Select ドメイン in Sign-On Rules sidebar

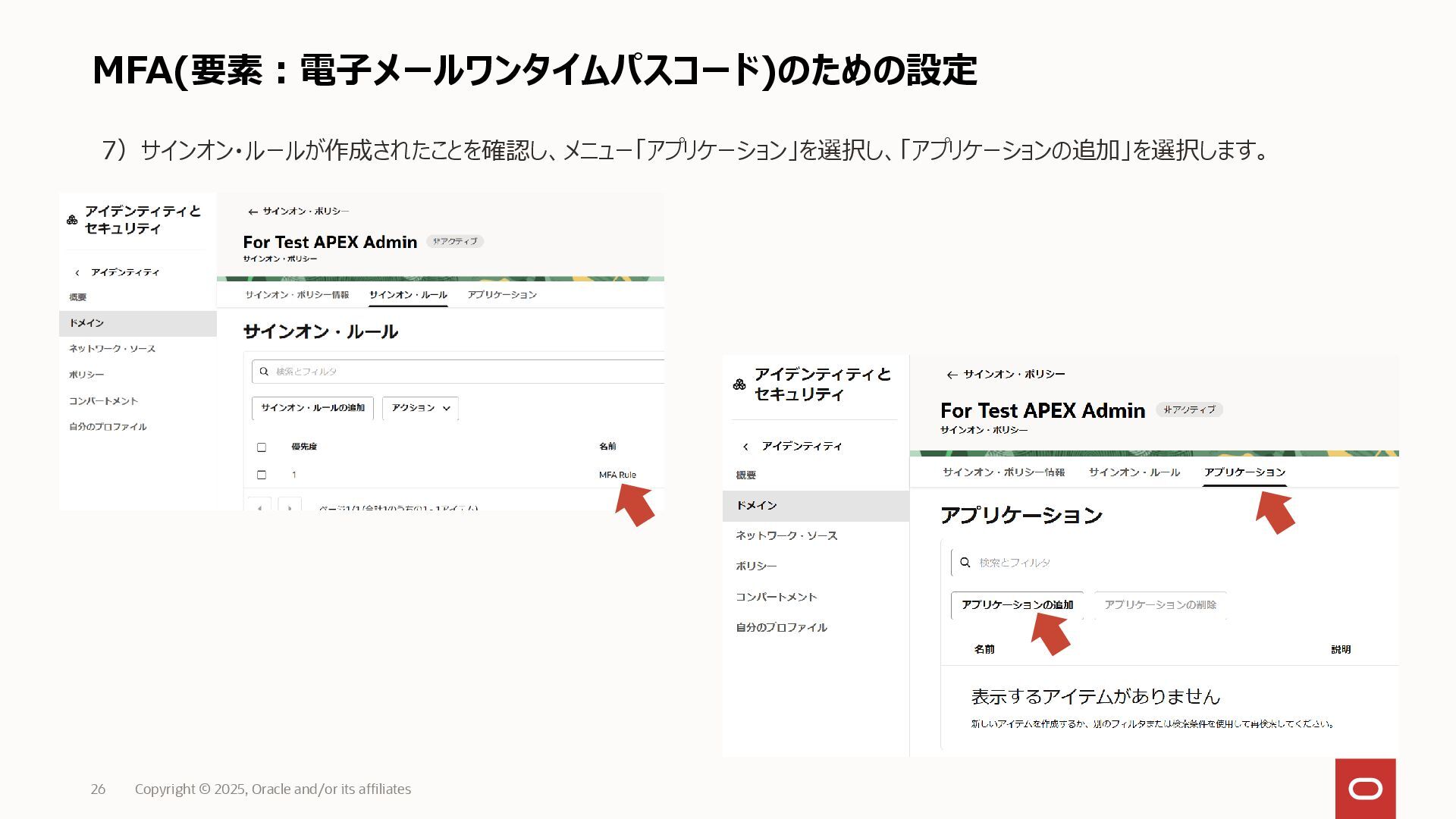pyautogui.click(x=137, y=323)
